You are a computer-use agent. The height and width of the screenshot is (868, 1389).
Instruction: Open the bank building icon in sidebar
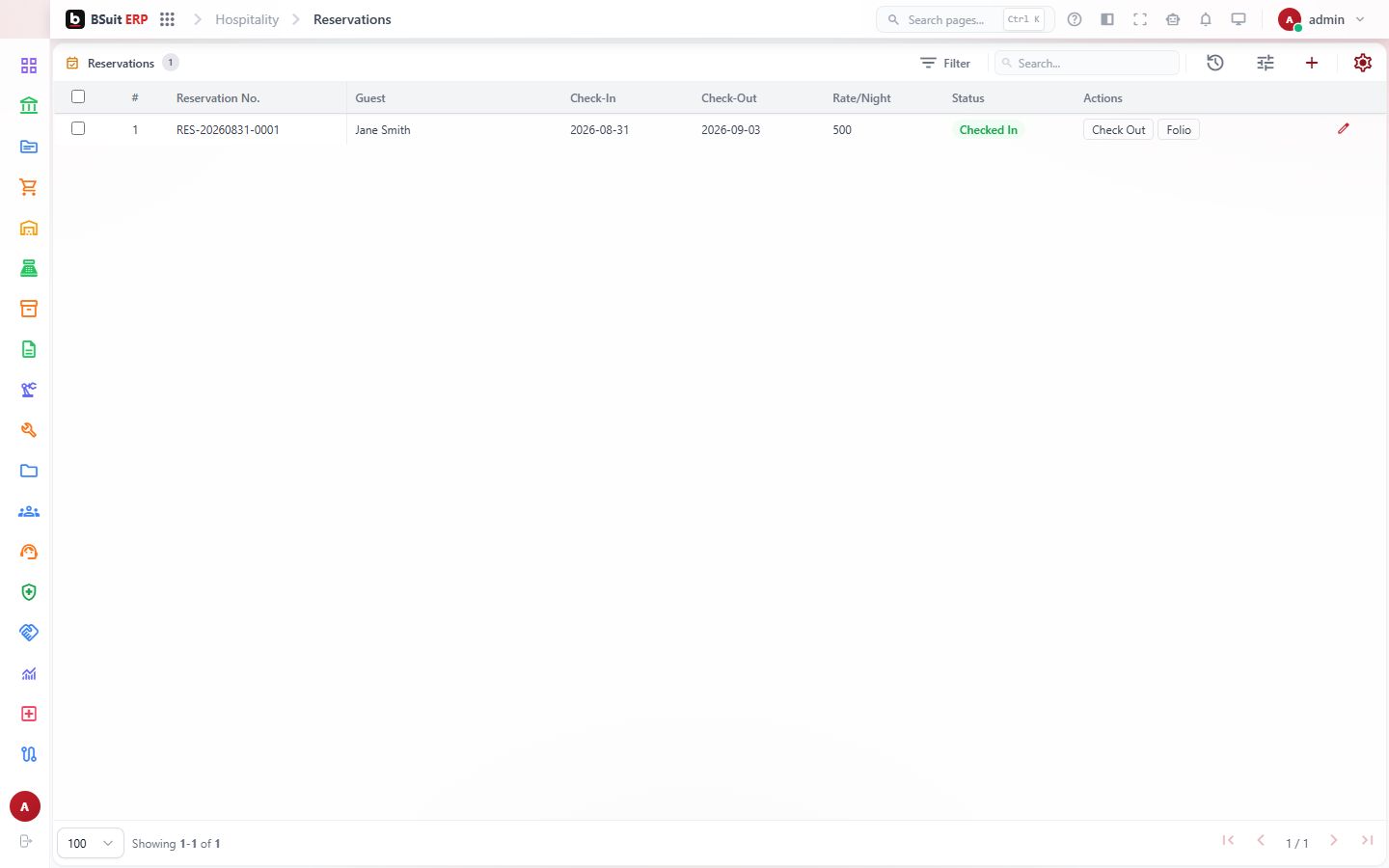point(29,106)
